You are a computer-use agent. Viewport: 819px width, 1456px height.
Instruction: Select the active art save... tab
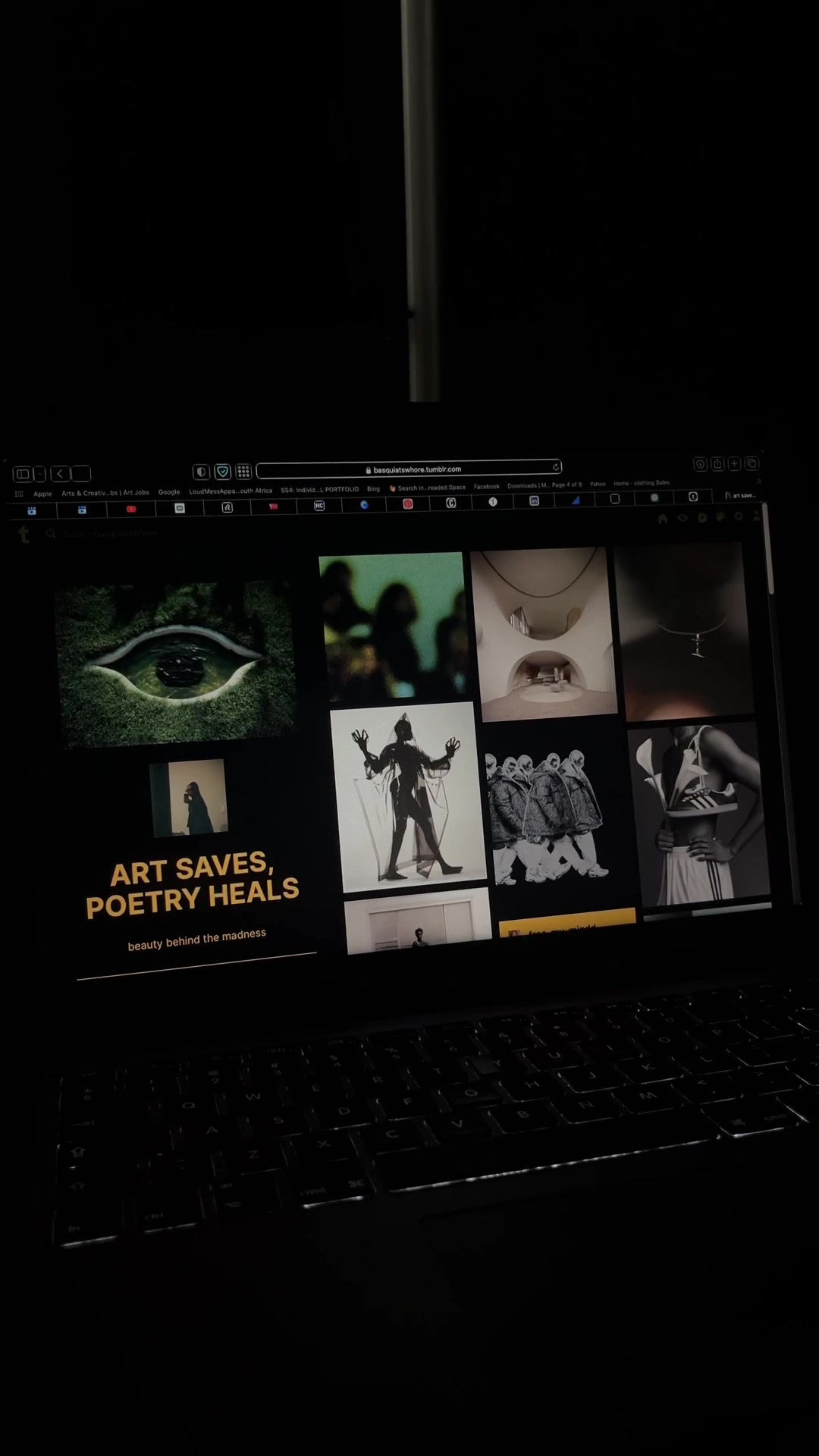[740, 495]
